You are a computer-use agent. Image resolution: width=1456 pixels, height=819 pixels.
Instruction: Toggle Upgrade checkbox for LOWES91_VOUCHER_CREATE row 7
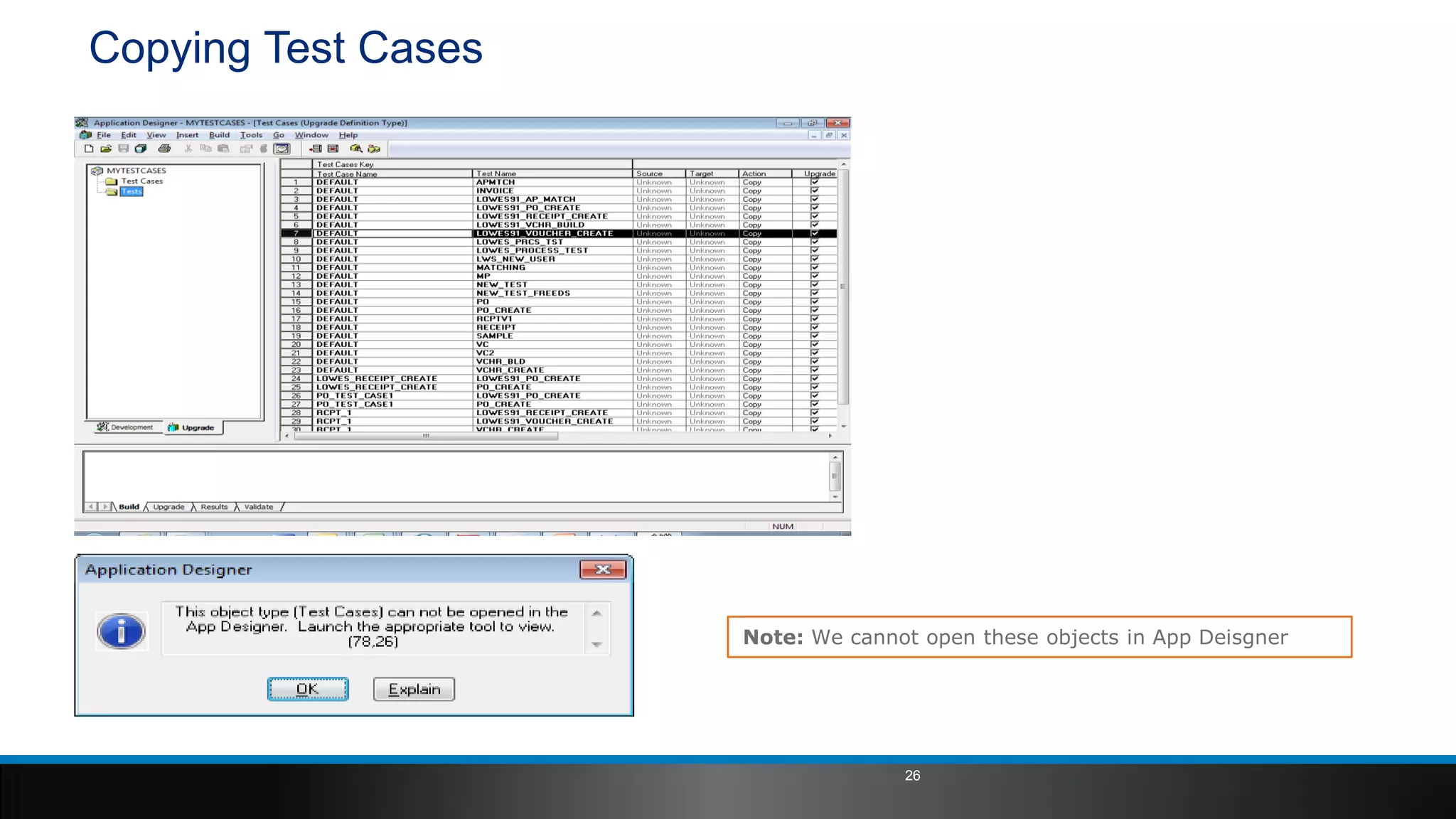pos(815,233)
